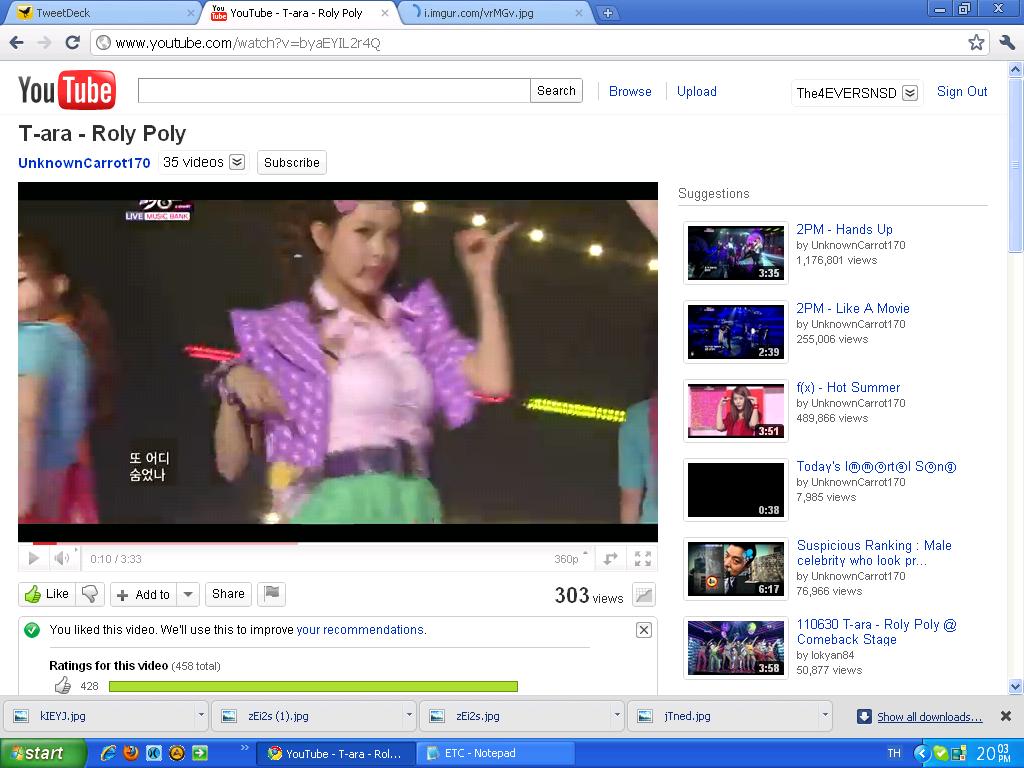Open Chrome wrench settings menu
The image size is (1024, 768).
coord(1007,43)
